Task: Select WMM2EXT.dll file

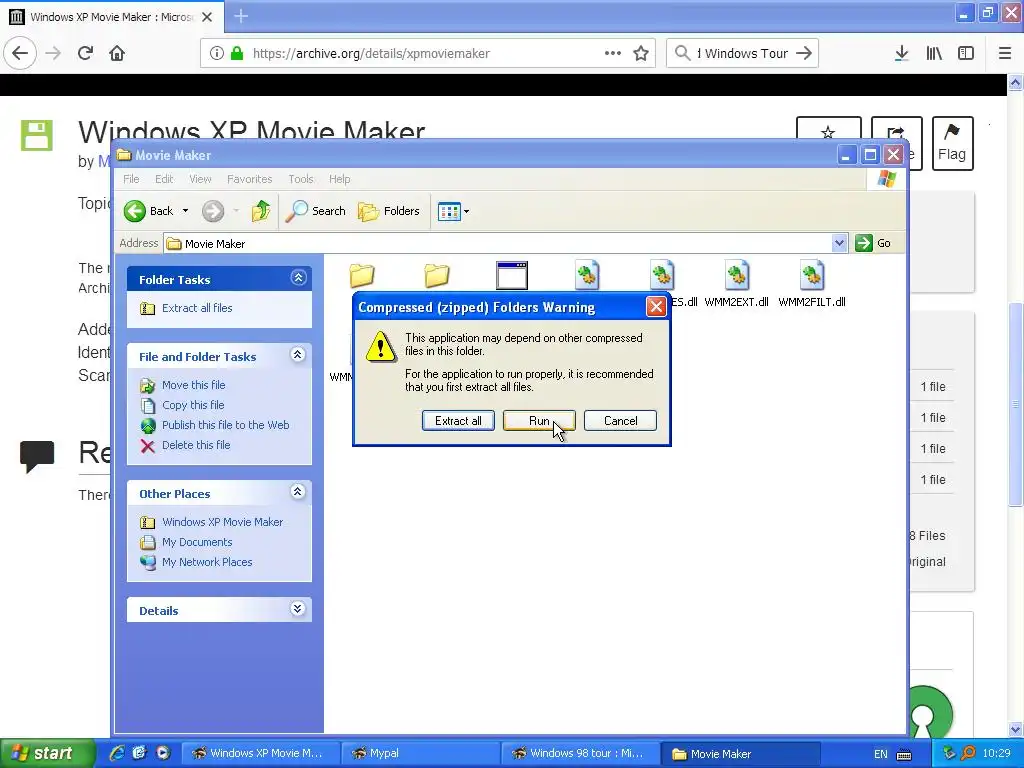Action: [x=737, y=285]
